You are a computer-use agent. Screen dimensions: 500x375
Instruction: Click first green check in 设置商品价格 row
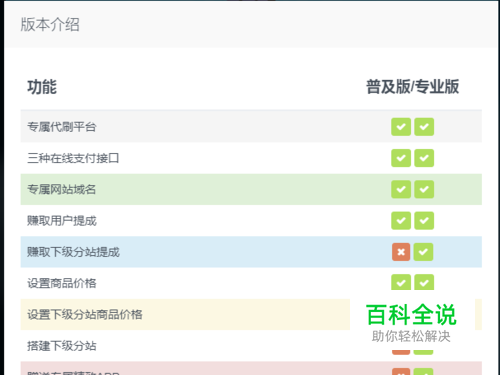coord(401,282)
